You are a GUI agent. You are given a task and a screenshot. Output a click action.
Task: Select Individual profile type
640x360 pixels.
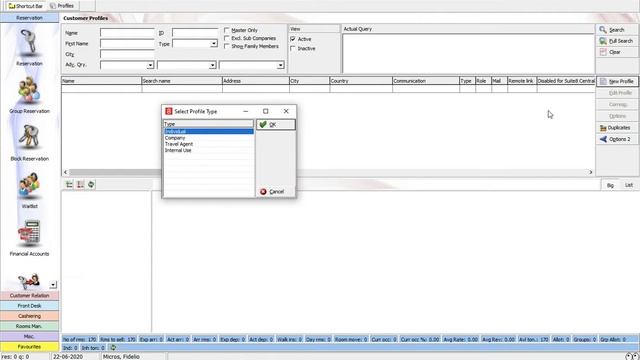209,131
